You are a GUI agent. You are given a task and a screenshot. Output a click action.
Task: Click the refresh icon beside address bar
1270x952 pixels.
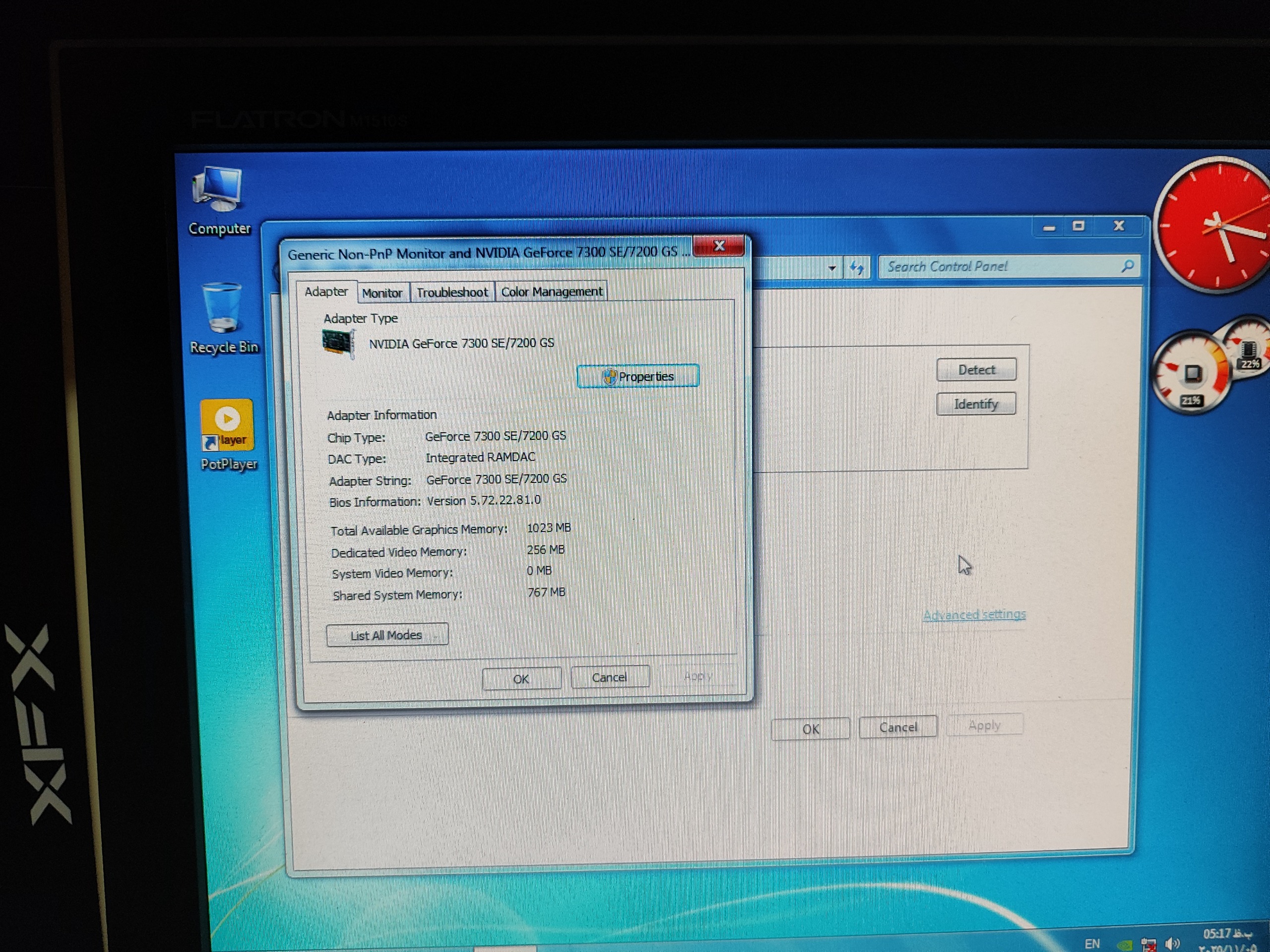pos(857,267)
